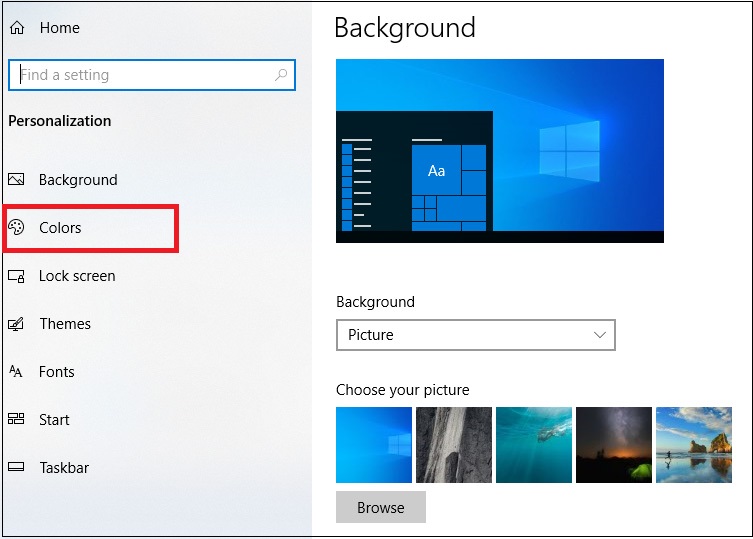The image size is (753, 539).
Task: Click the Taskbar icon in sidebar
Action: (x=16, y=467)
